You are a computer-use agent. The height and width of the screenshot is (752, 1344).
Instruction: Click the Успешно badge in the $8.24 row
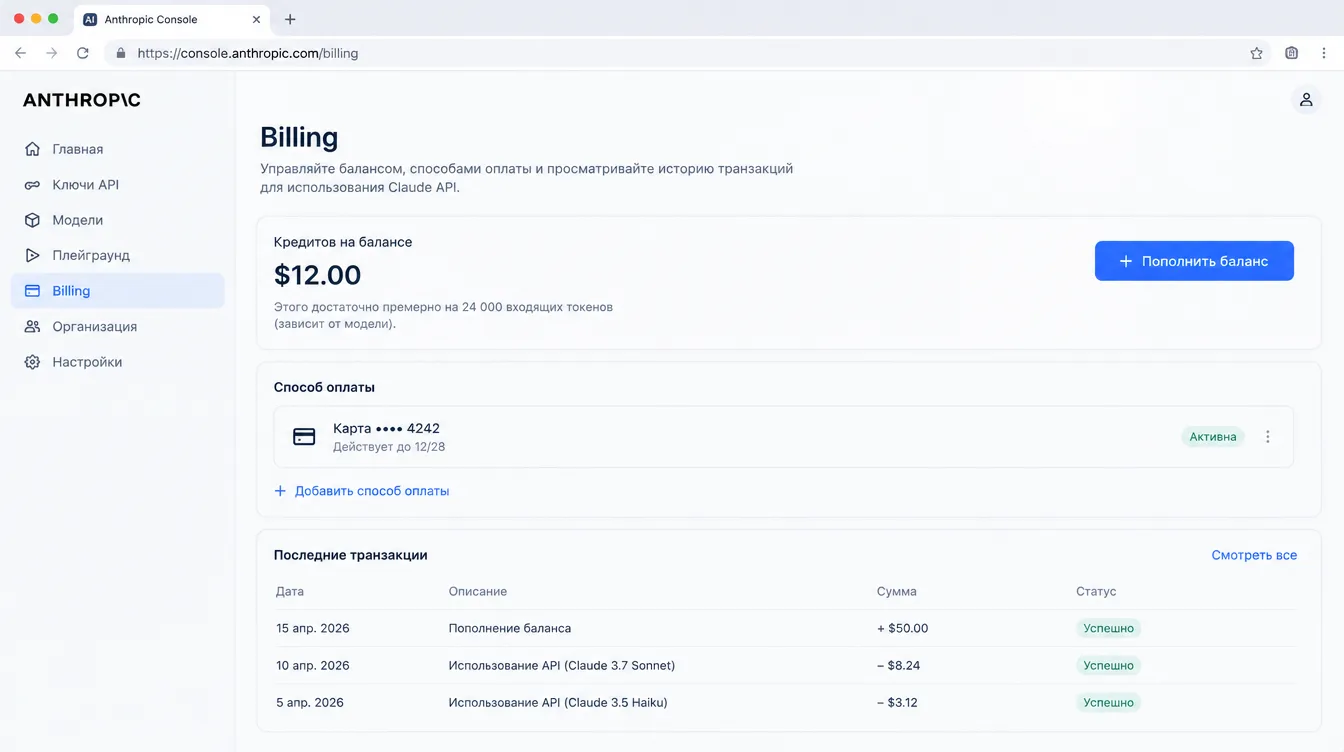[x=1109, y=666]
